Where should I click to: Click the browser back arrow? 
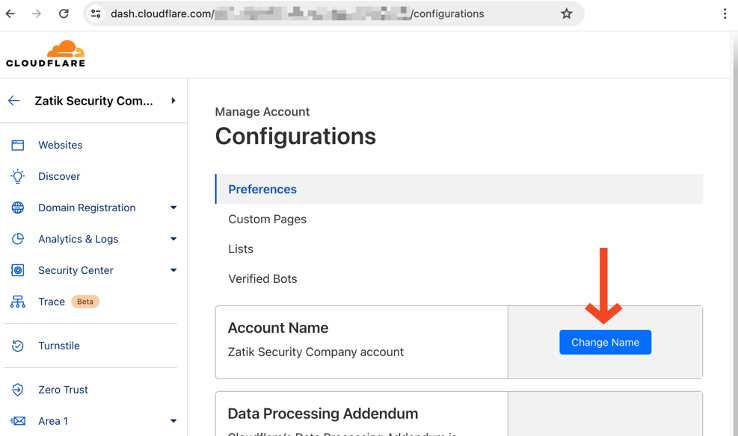[10, 14]
